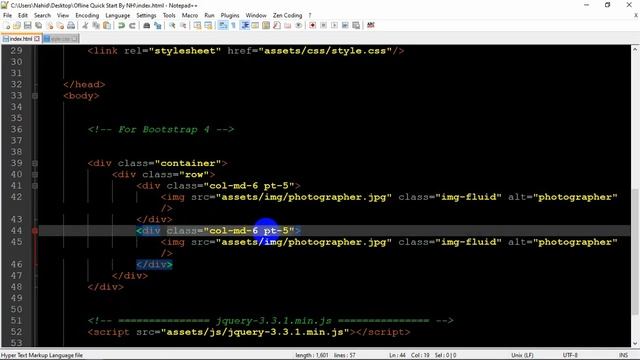Close current document with menu-bar X
Image resolution: width=640 pixels, height=360 pixels.
pos(636,16)
